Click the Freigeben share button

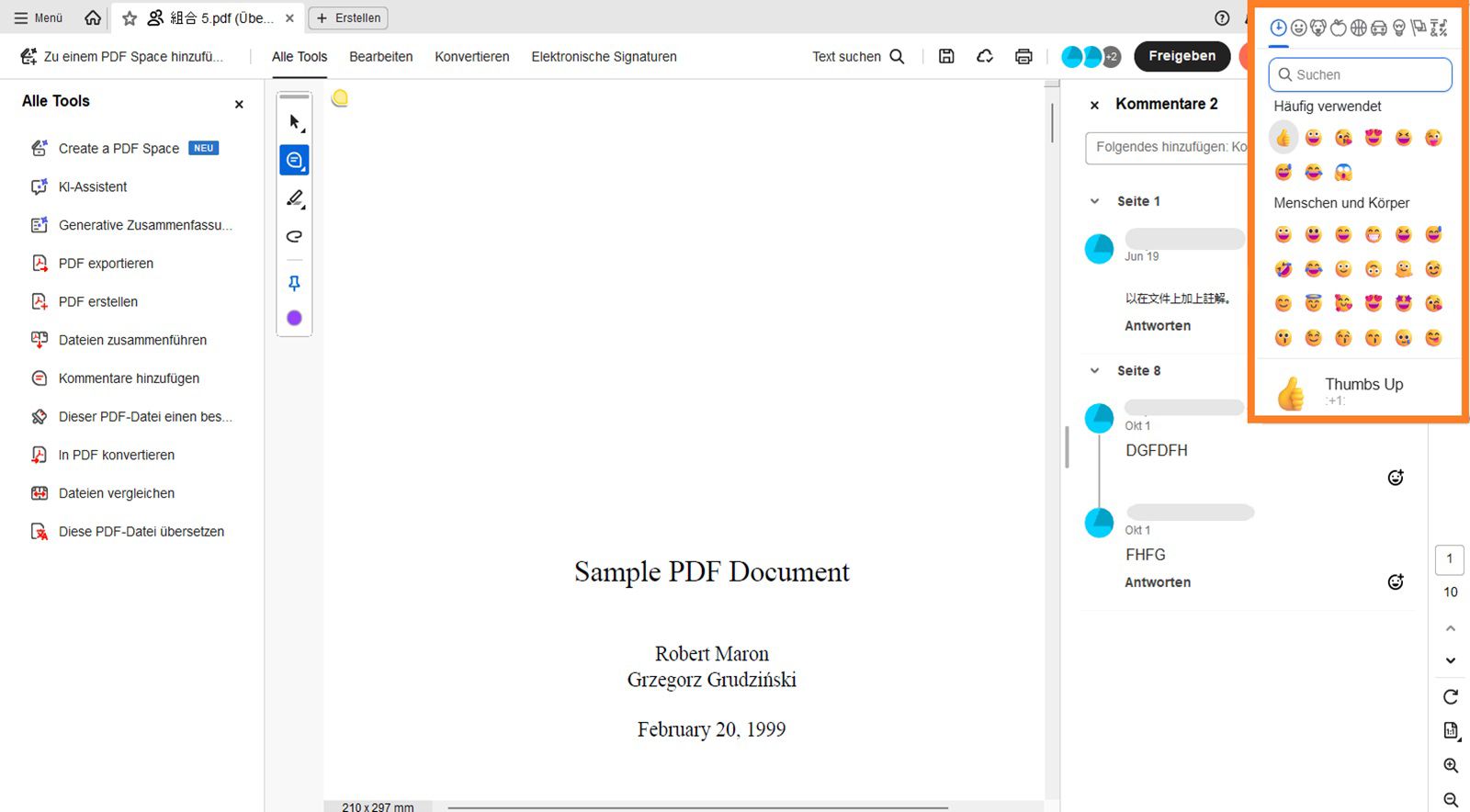tap(1182, 56)
